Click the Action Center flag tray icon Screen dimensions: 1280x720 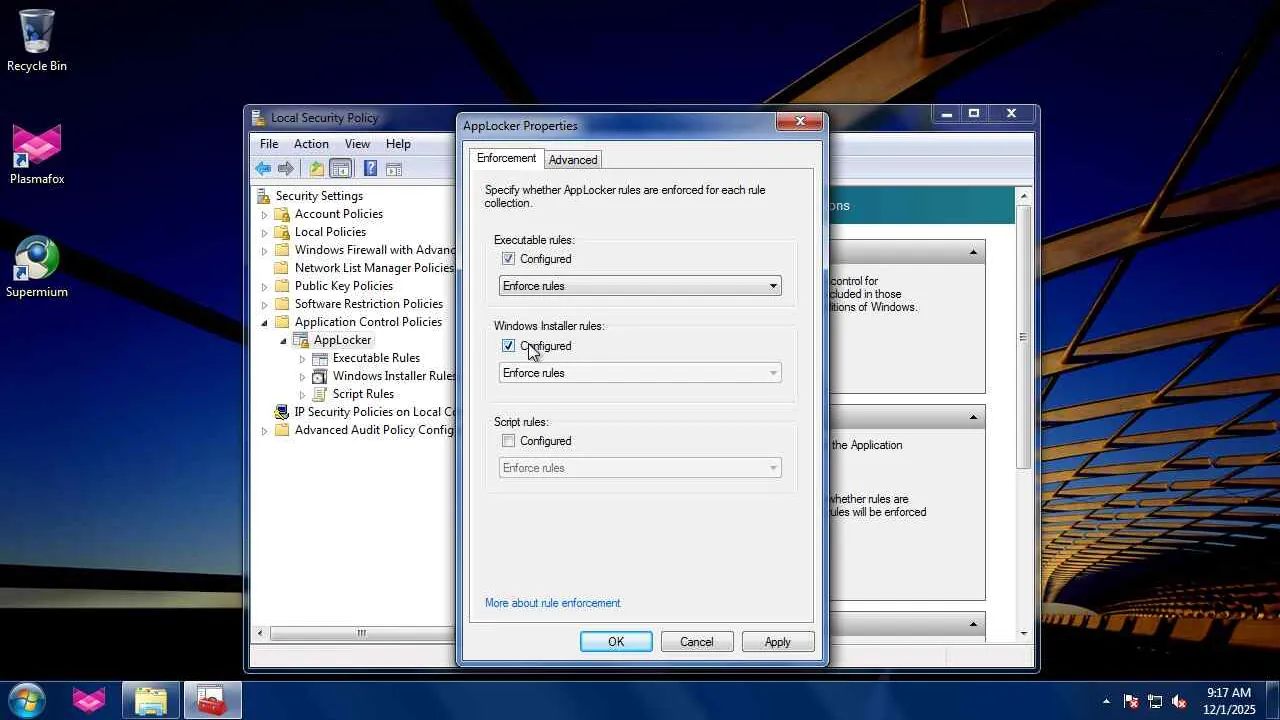tap(1131, 701)
